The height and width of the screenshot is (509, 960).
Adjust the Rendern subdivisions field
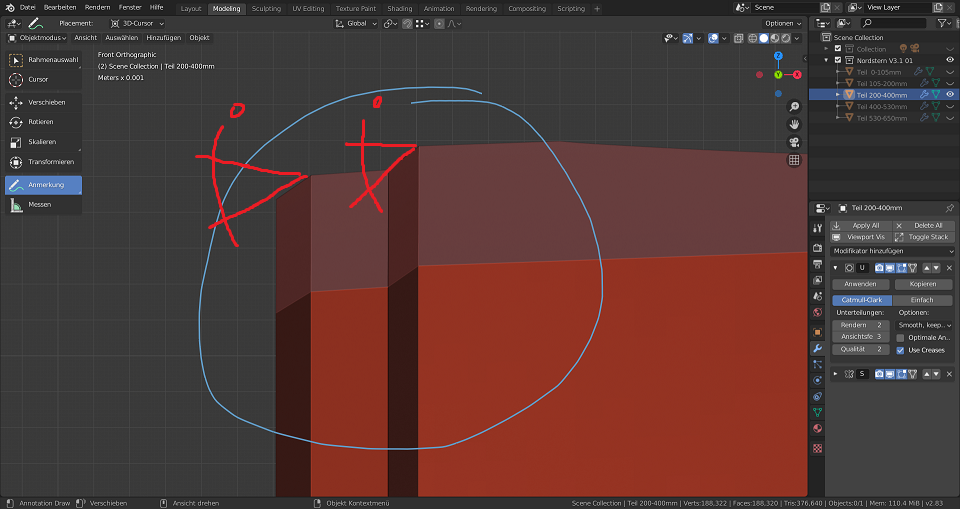coord(860,325)
